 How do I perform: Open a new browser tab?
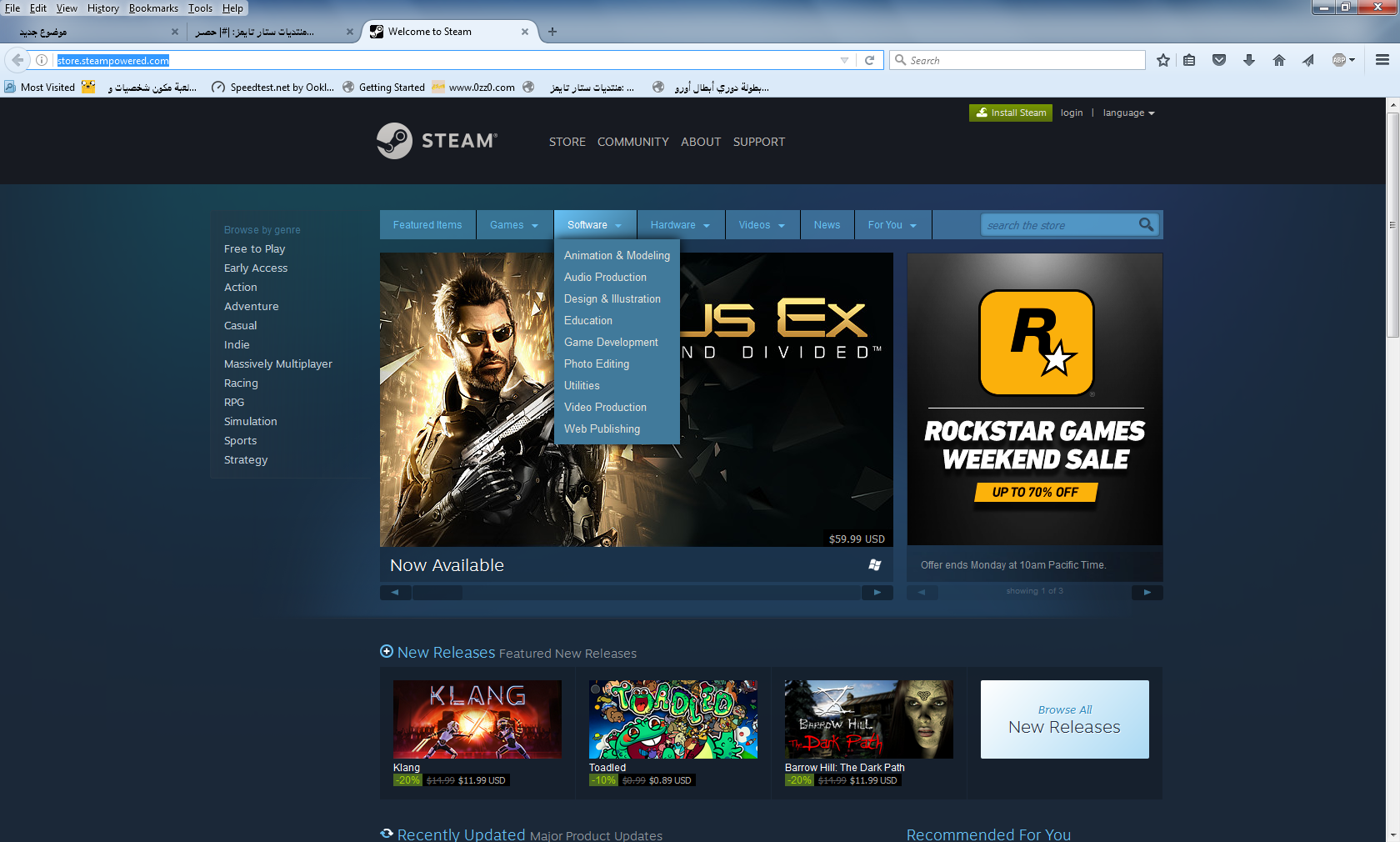point(552,32)
